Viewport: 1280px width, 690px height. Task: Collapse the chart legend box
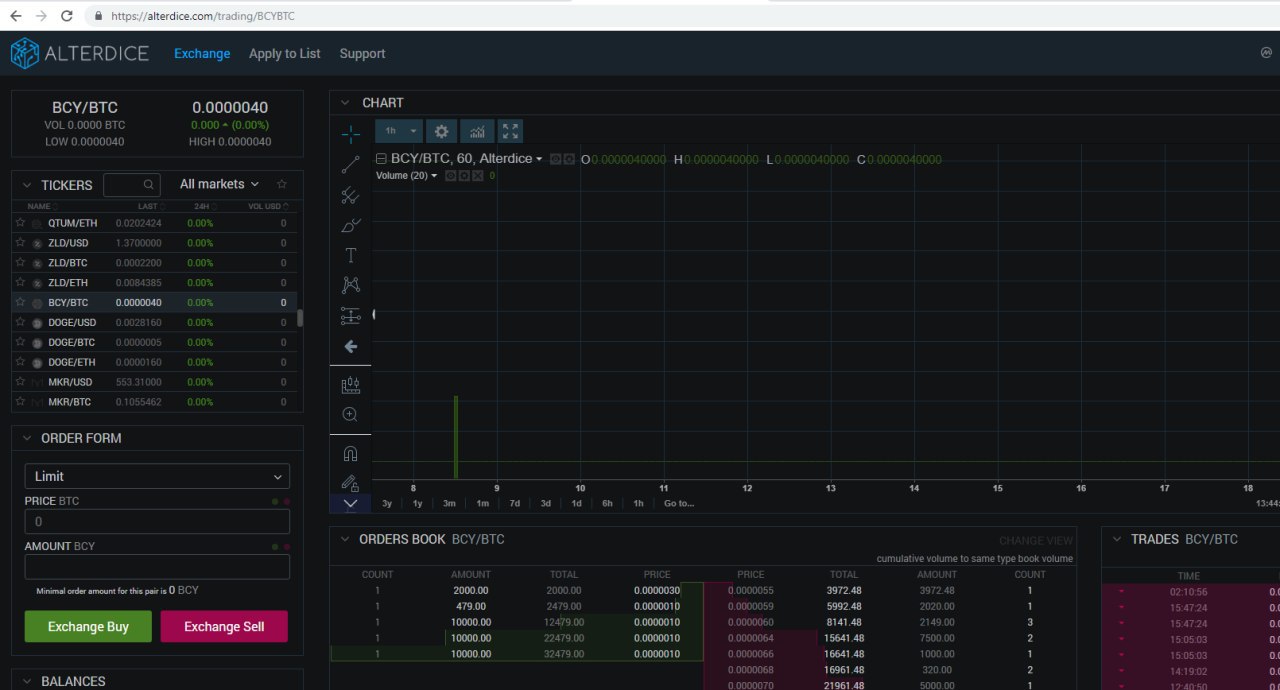coord(381,159)
